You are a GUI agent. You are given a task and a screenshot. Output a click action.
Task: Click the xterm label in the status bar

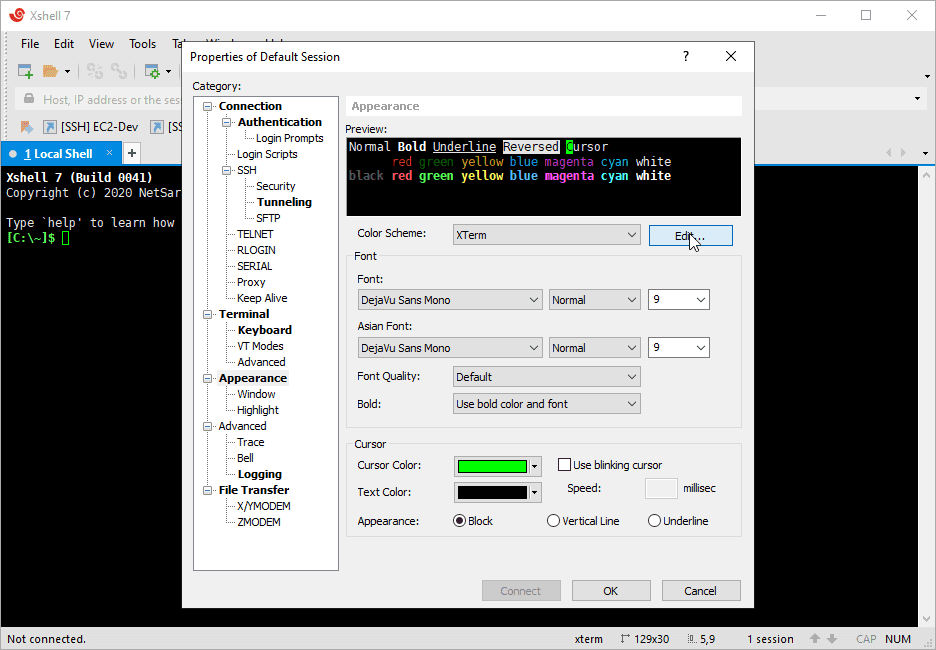point(589,639)
